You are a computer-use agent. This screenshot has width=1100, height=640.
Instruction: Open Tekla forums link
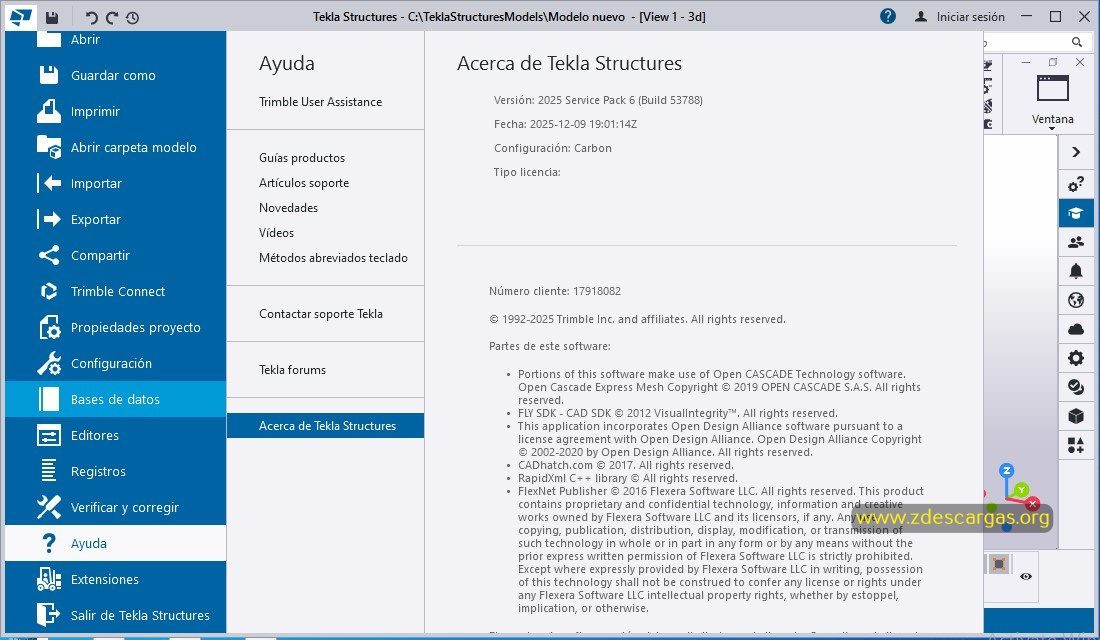293,370
